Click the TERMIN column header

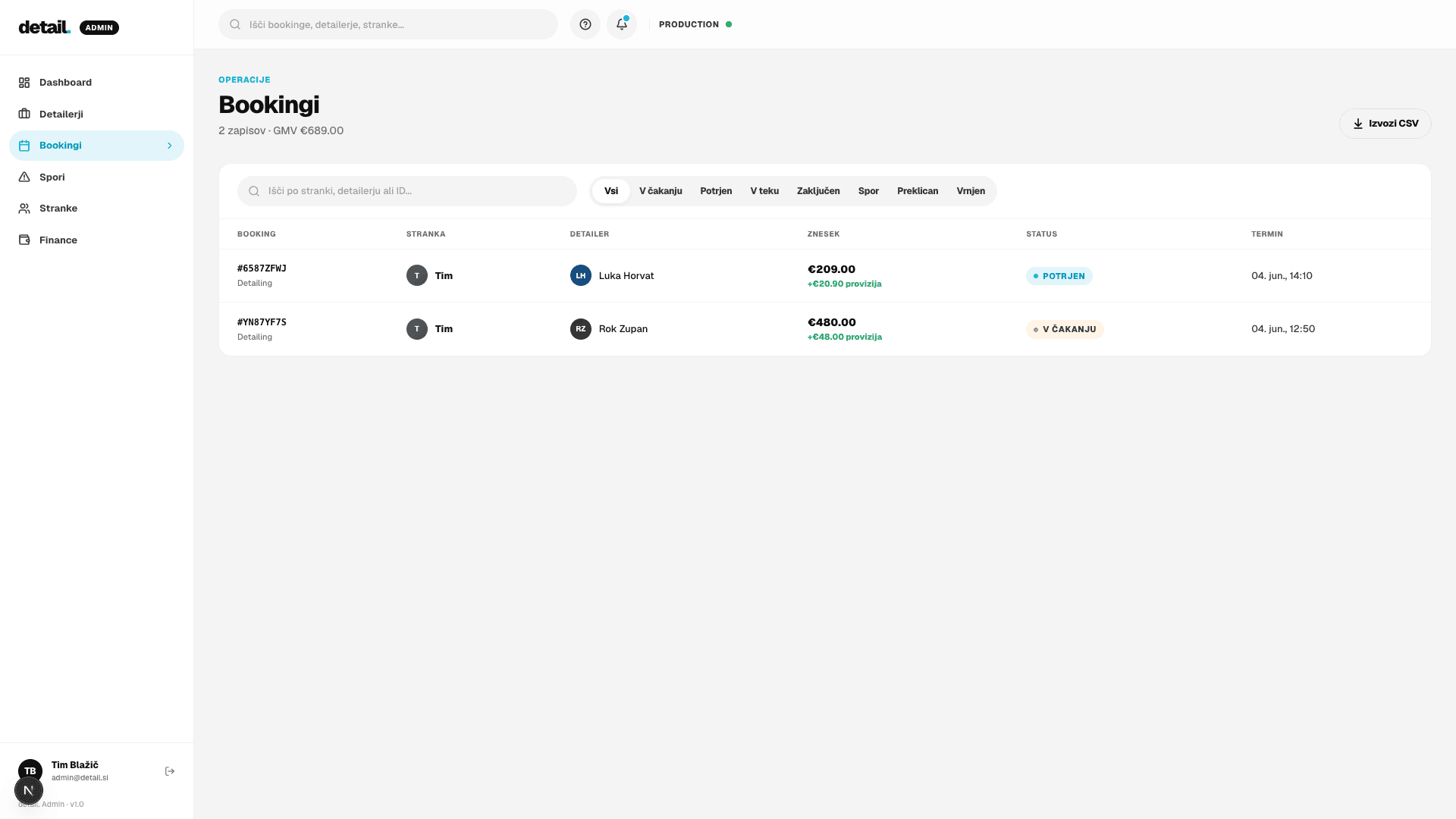[x=1267, y=234]
